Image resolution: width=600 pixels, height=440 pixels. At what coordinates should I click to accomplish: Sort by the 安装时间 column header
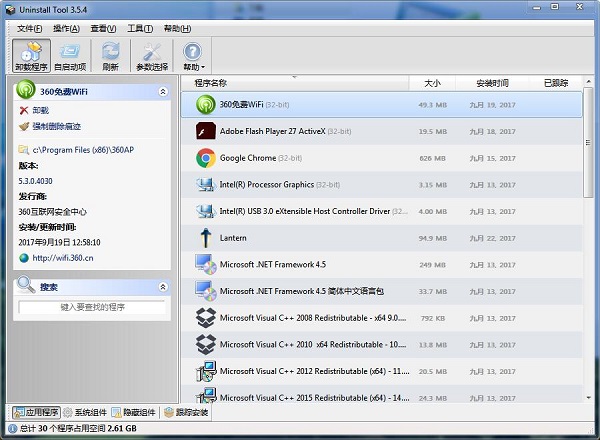click(x=492, y=83)
